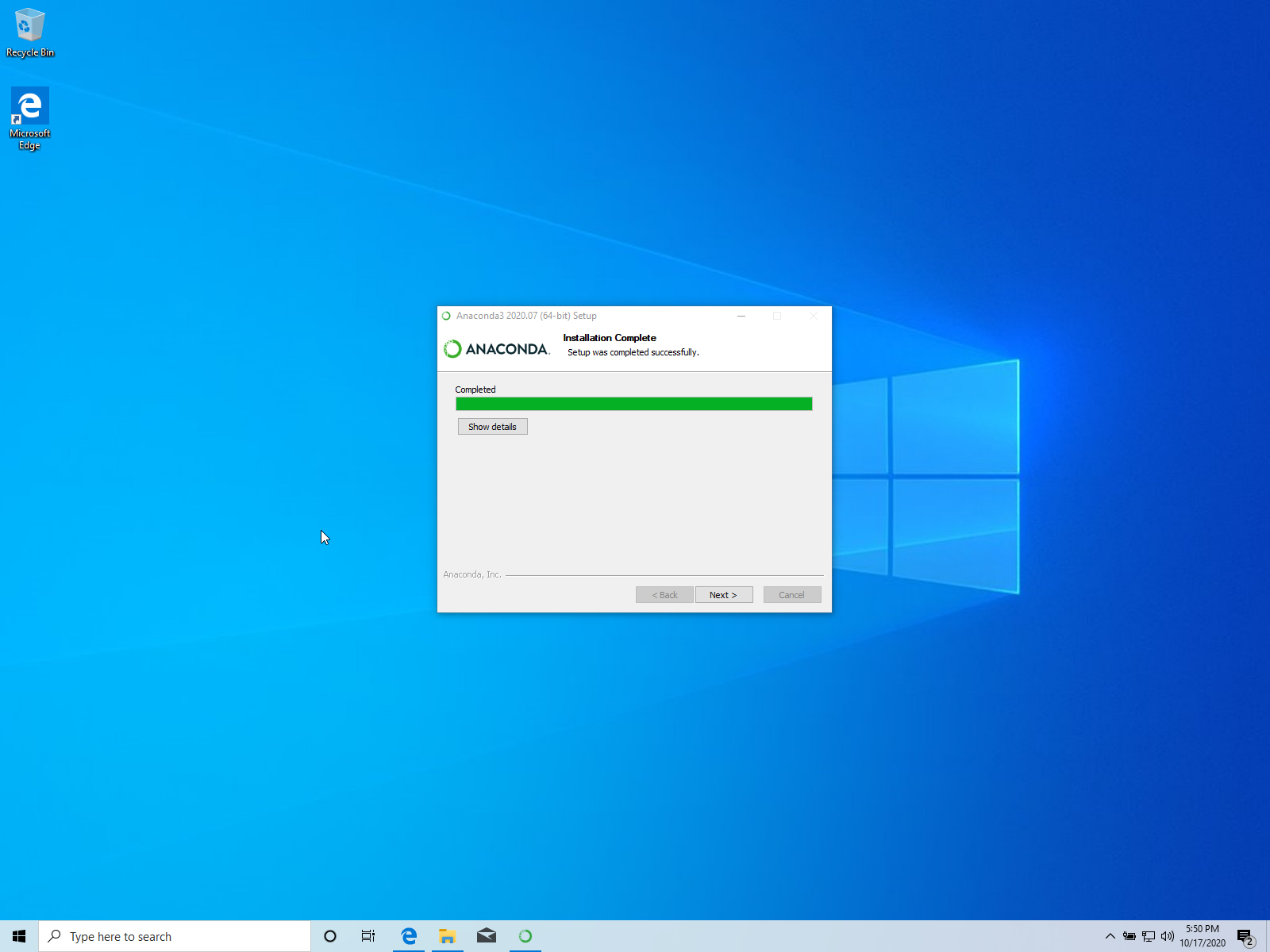Open the Action Center notifications icon
The width and height of the screenshot is (1270, 952).
pyautogui.click(x=1245, y=937)
